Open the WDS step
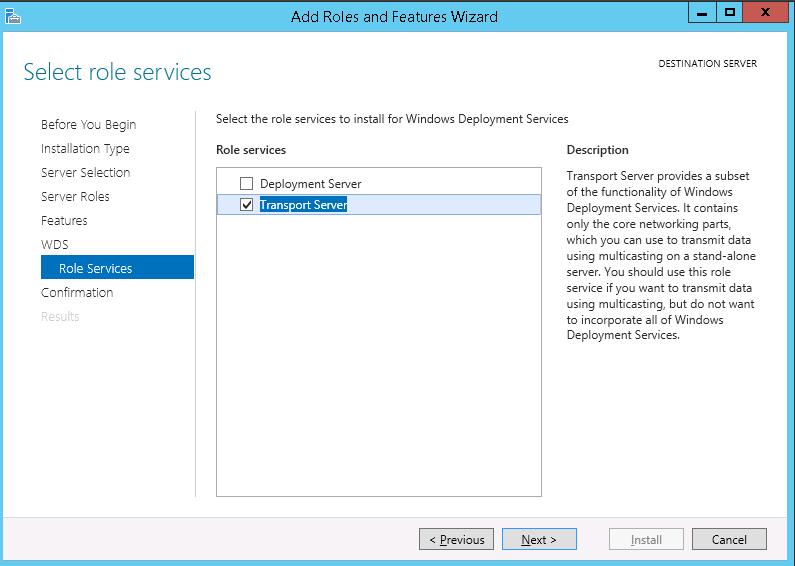The image size is (795, 566). (54, 244)
